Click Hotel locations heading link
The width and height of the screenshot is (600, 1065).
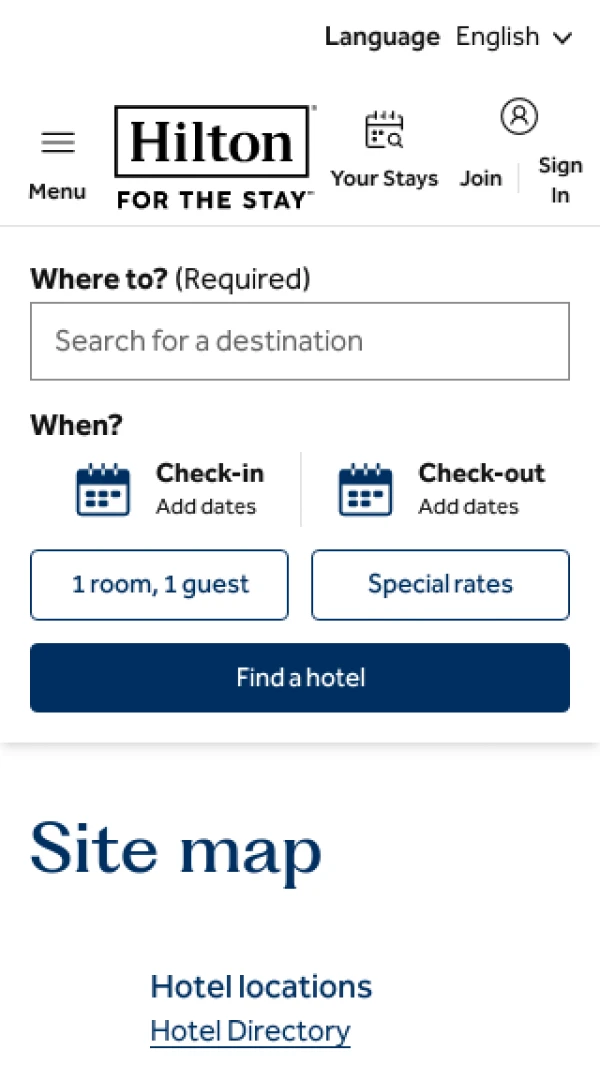coord(261,986)
